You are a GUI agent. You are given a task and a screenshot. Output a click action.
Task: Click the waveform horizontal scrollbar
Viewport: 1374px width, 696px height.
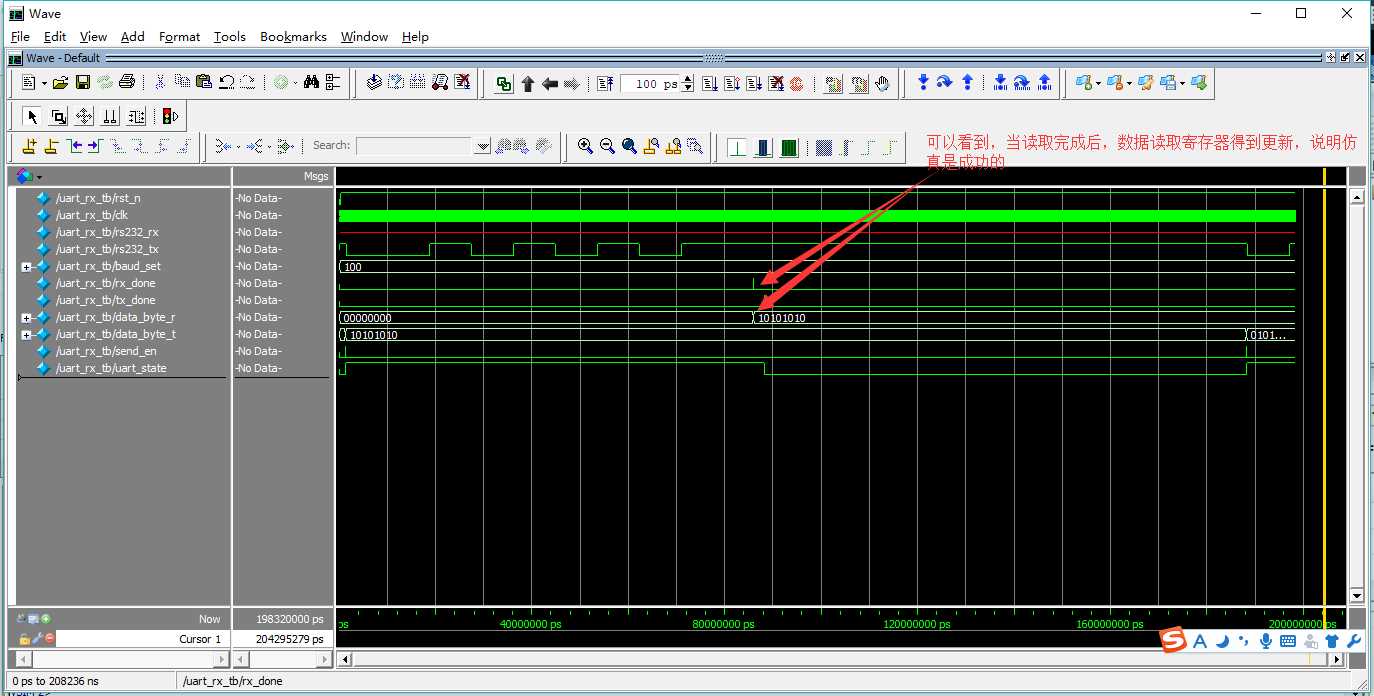842,660
